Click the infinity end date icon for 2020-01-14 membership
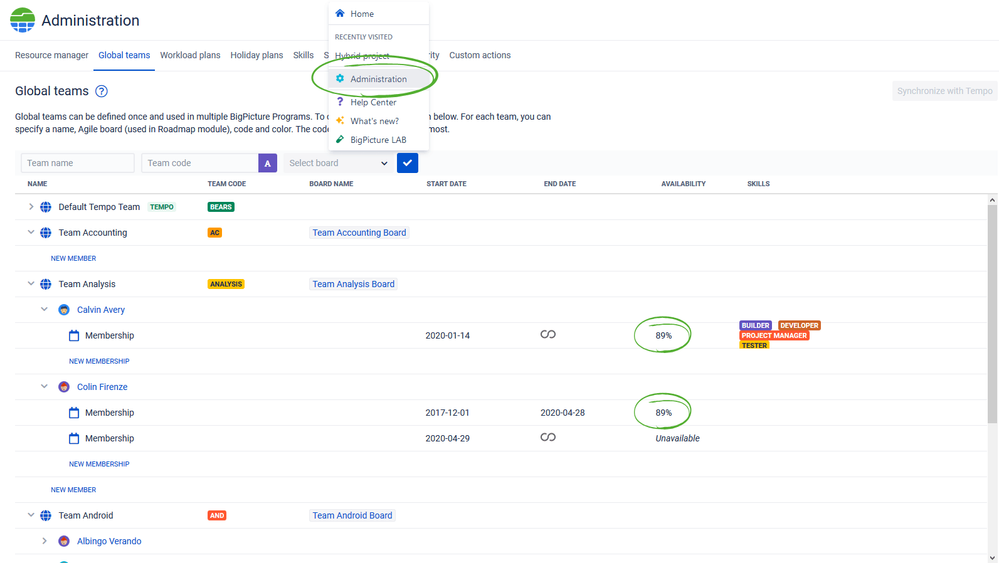 548,334
